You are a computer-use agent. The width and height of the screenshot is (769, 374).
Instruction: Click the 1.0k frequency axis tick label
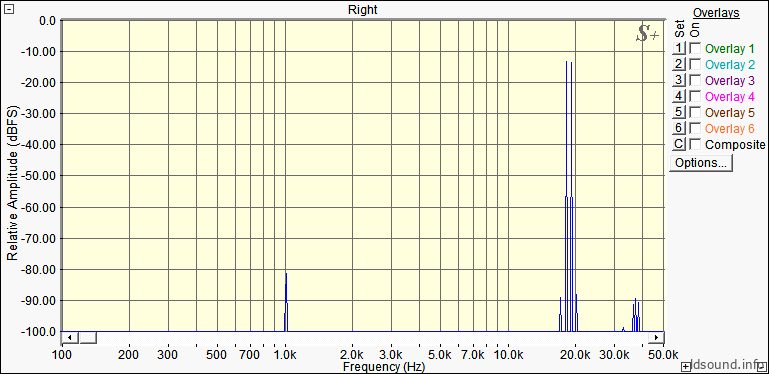click(x=286, y=355)
